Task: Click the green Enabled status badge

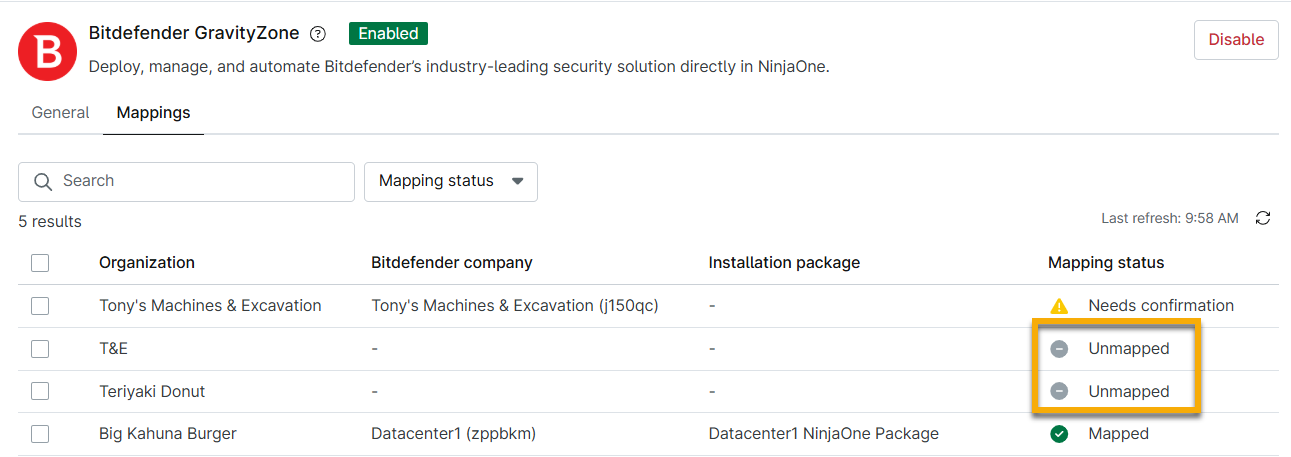Action: pyautogui.click(x=388, y=33)
